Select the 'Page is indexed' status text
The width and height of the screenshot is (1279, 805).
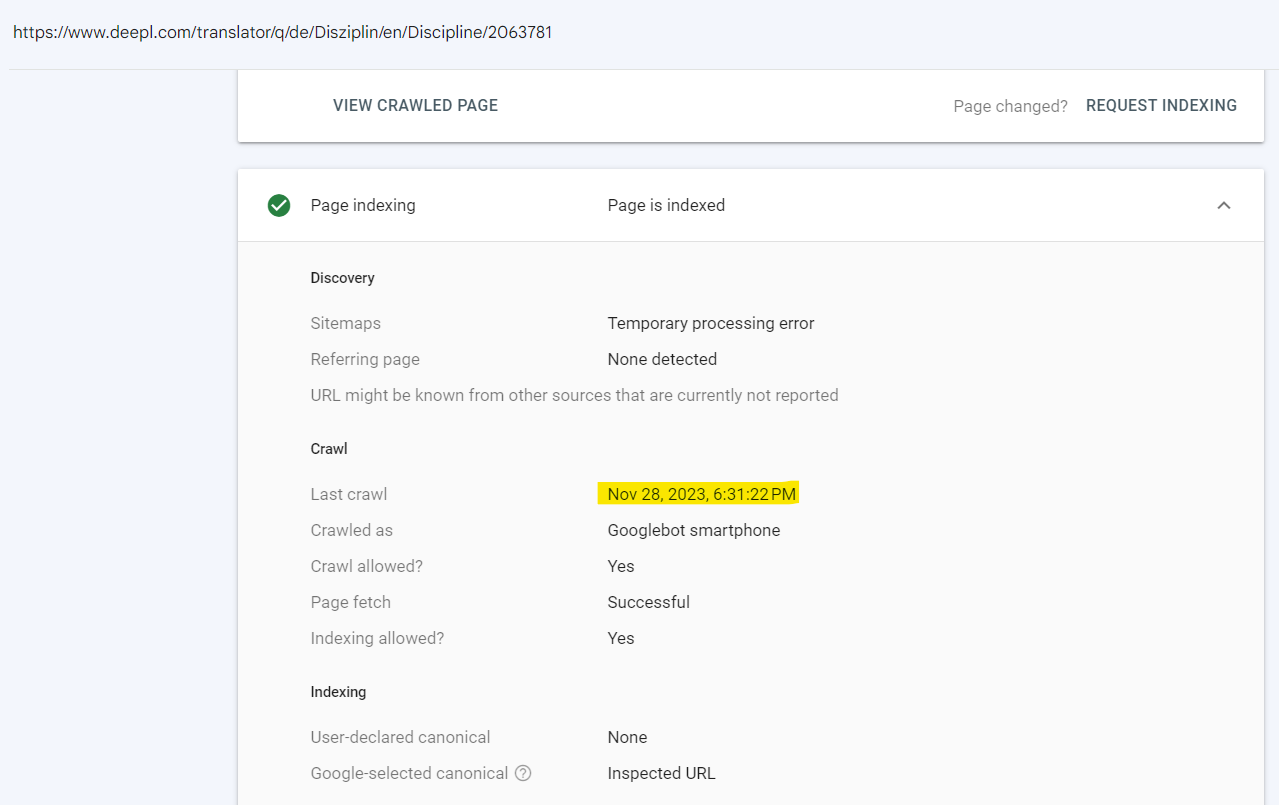(x=666, y=205)
